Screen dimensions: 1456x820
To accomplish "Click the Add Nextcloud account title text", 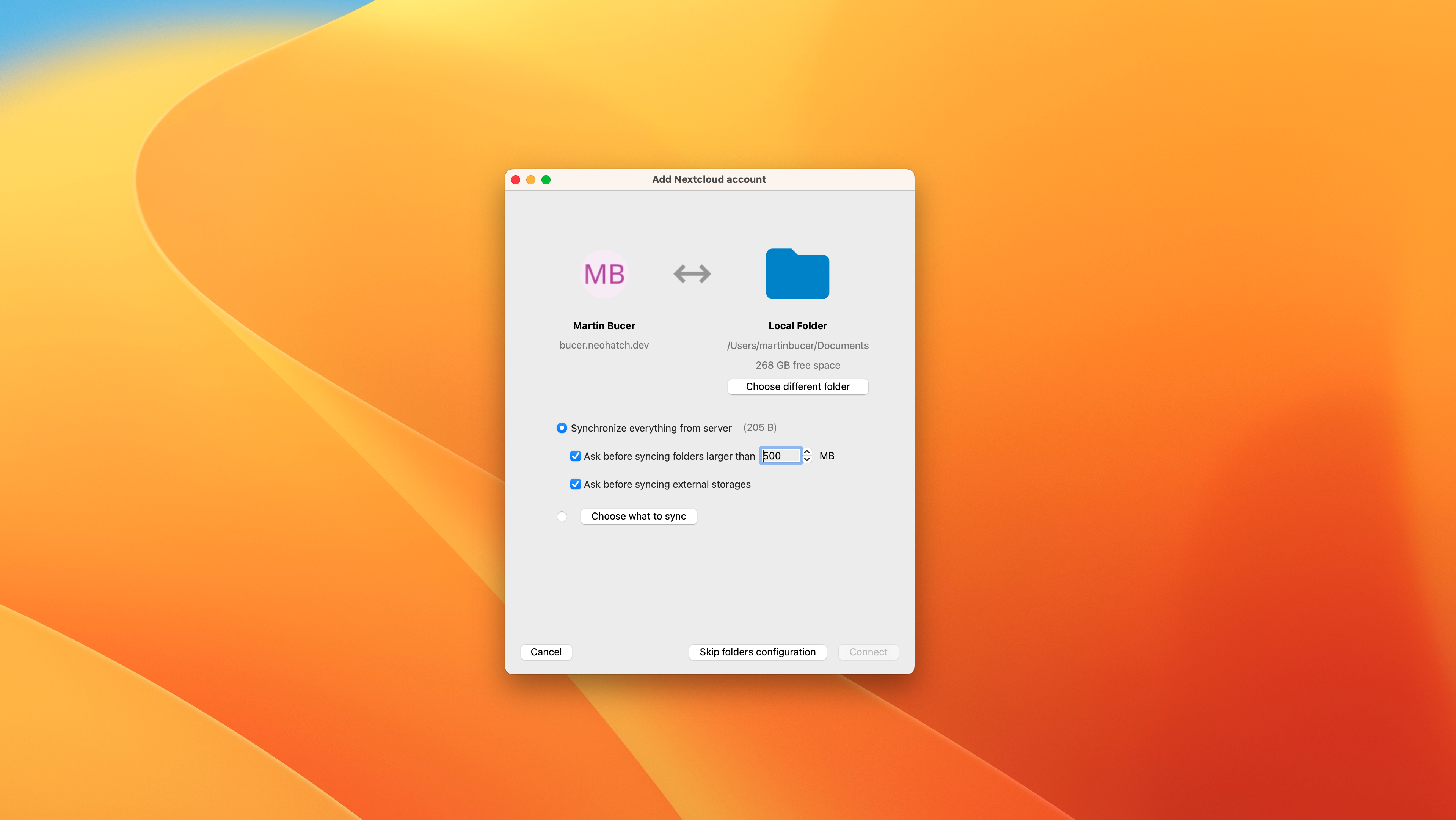I will 709,179.
